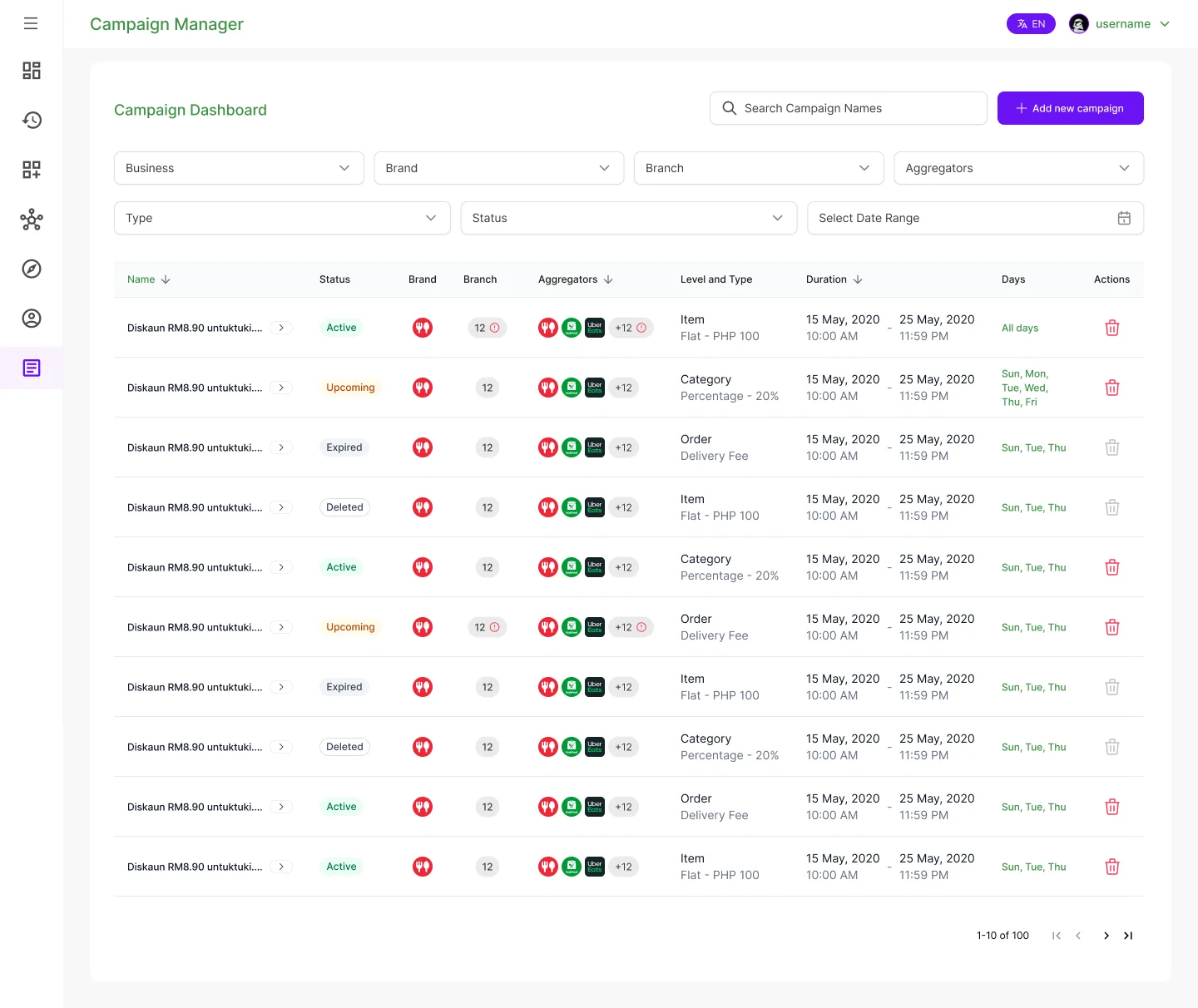This screenshot has width=1198, height=1008.
Task: Open the history clock sidebar icon
Action: [32, 120]
